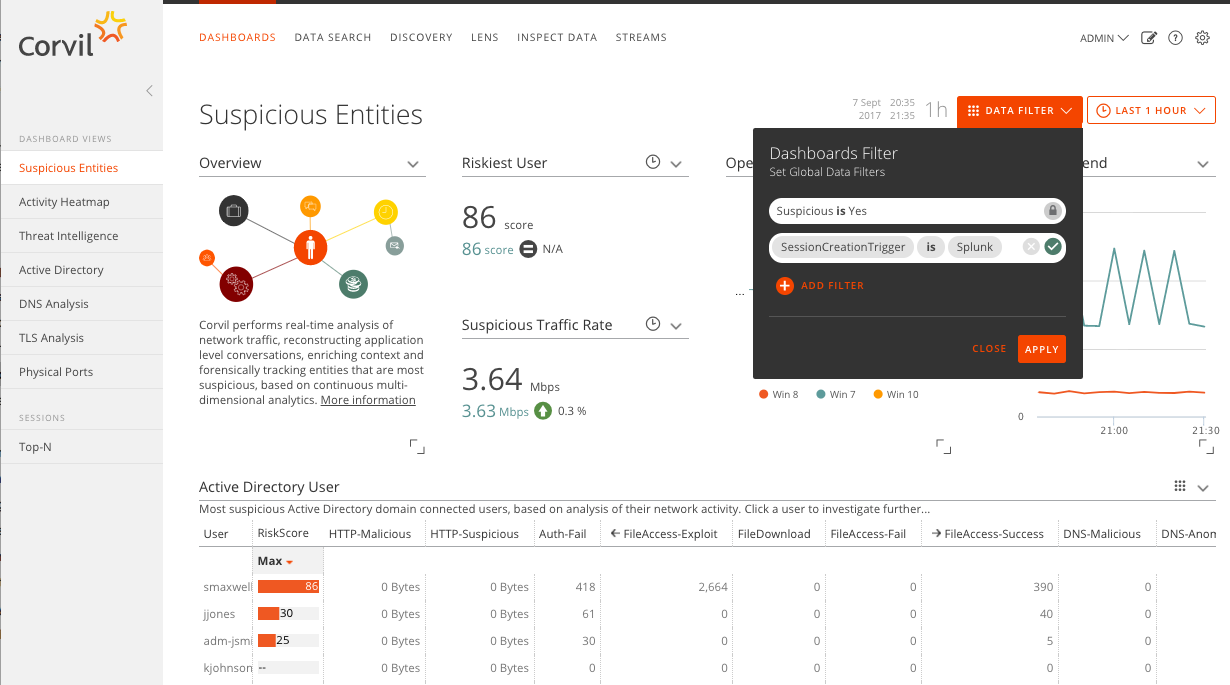Select Threat Intelligence dashboard view
Screen dimensions: 1230x685
[81, 236]
